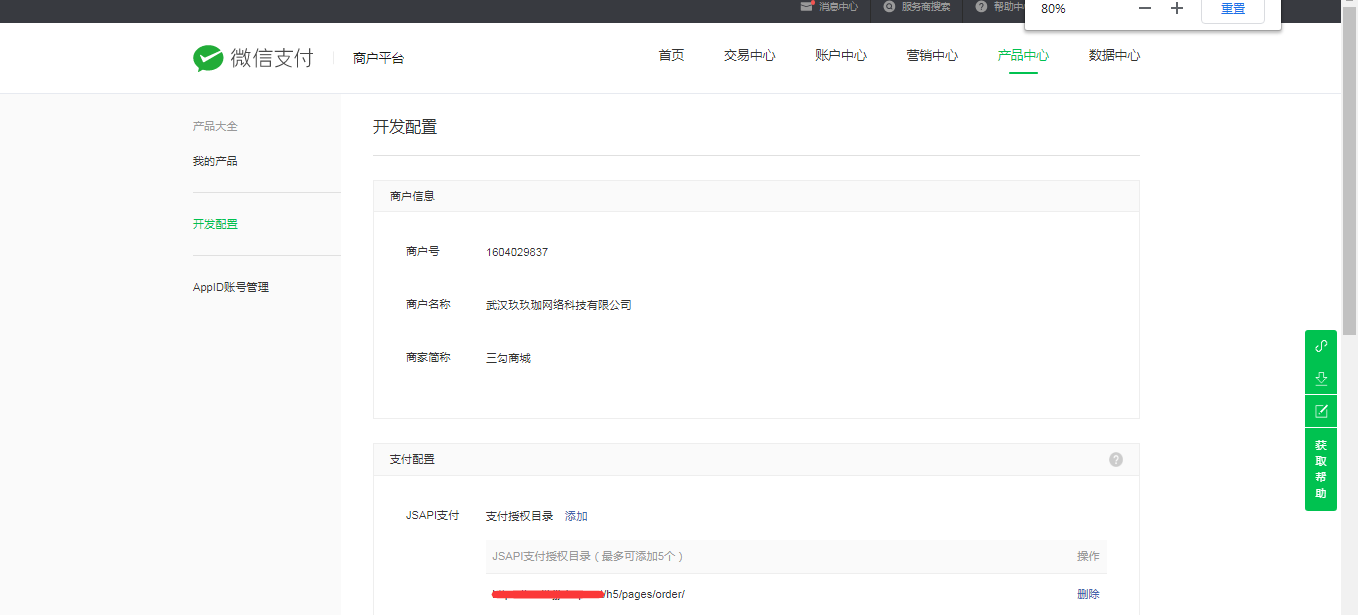Open 我的产品 in the left sidebar
This screenshot has width=1358, height=615.
215,161
